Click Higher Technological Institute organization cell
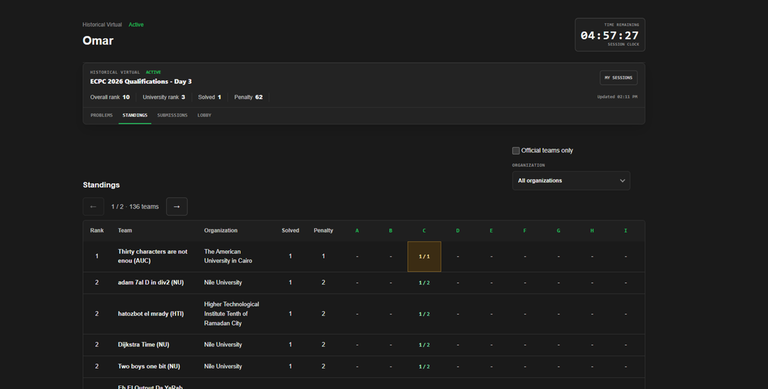Image resolution: width=768 pixels, height=389 pixels. coord(232,314)
